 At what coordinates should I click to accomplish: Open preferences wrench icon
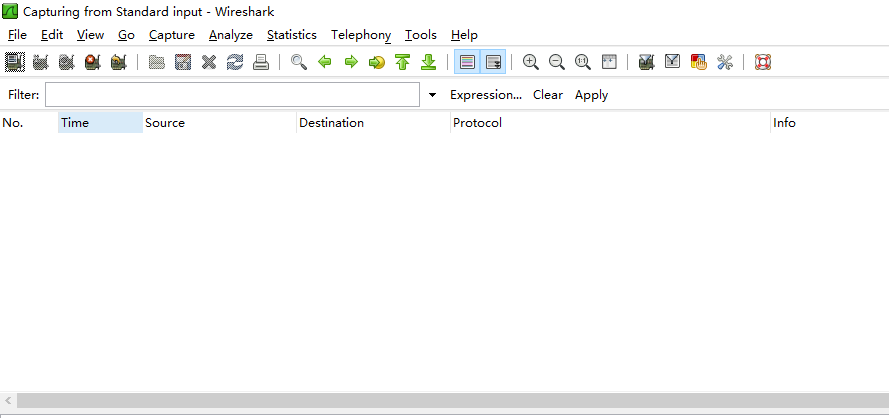725,62
